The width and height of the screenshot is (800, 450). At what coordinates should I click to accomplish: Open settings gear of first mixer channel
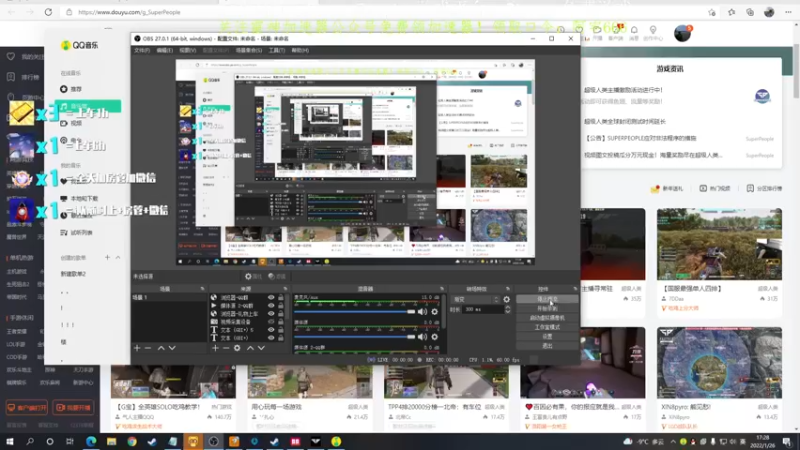coord(435,312)
